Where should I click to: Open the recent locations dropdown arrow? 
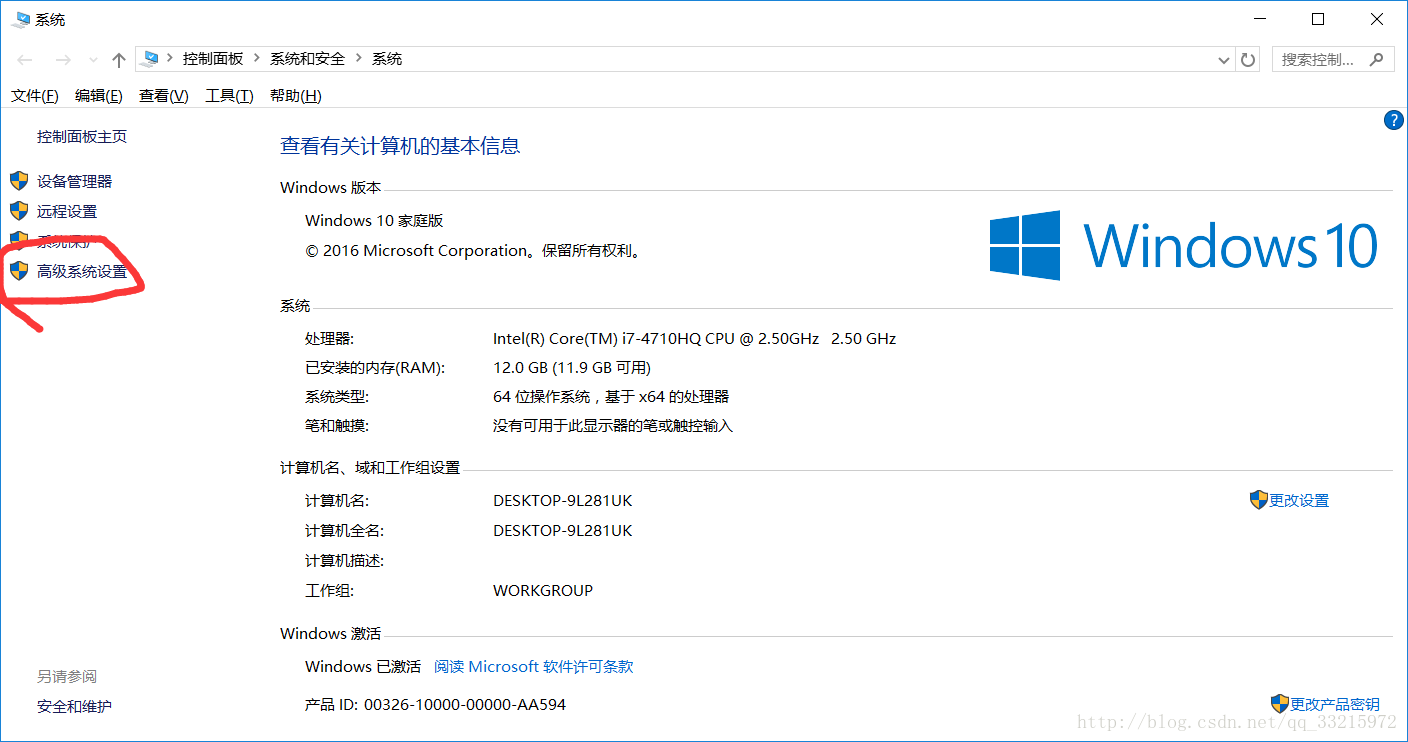click(x=94, y=60)
